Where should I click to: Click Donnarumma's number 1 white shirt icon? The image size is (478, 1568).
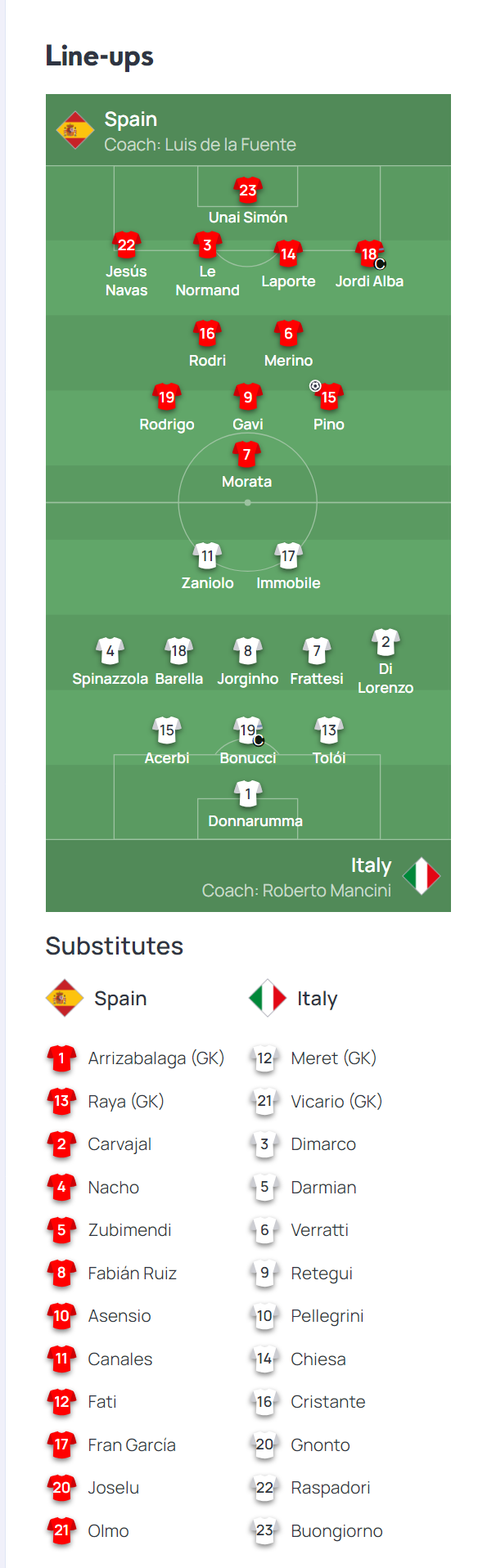click(x=248, y=793)
